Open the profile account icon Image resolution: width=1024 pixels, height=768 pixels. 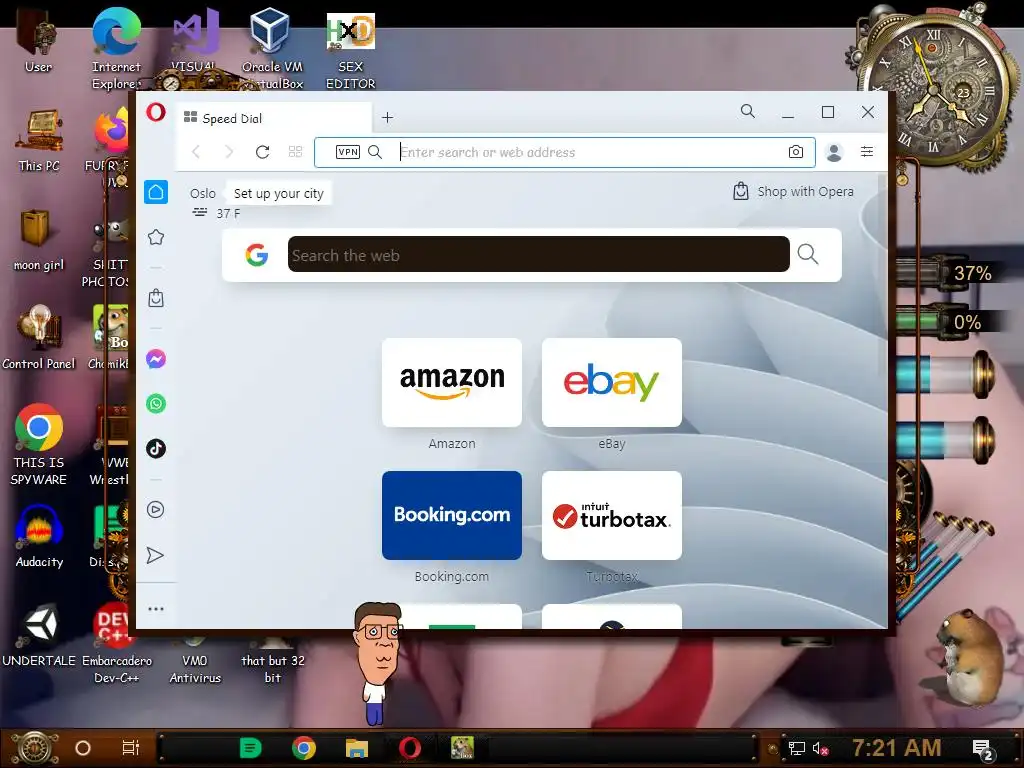(x=834, y=152)
